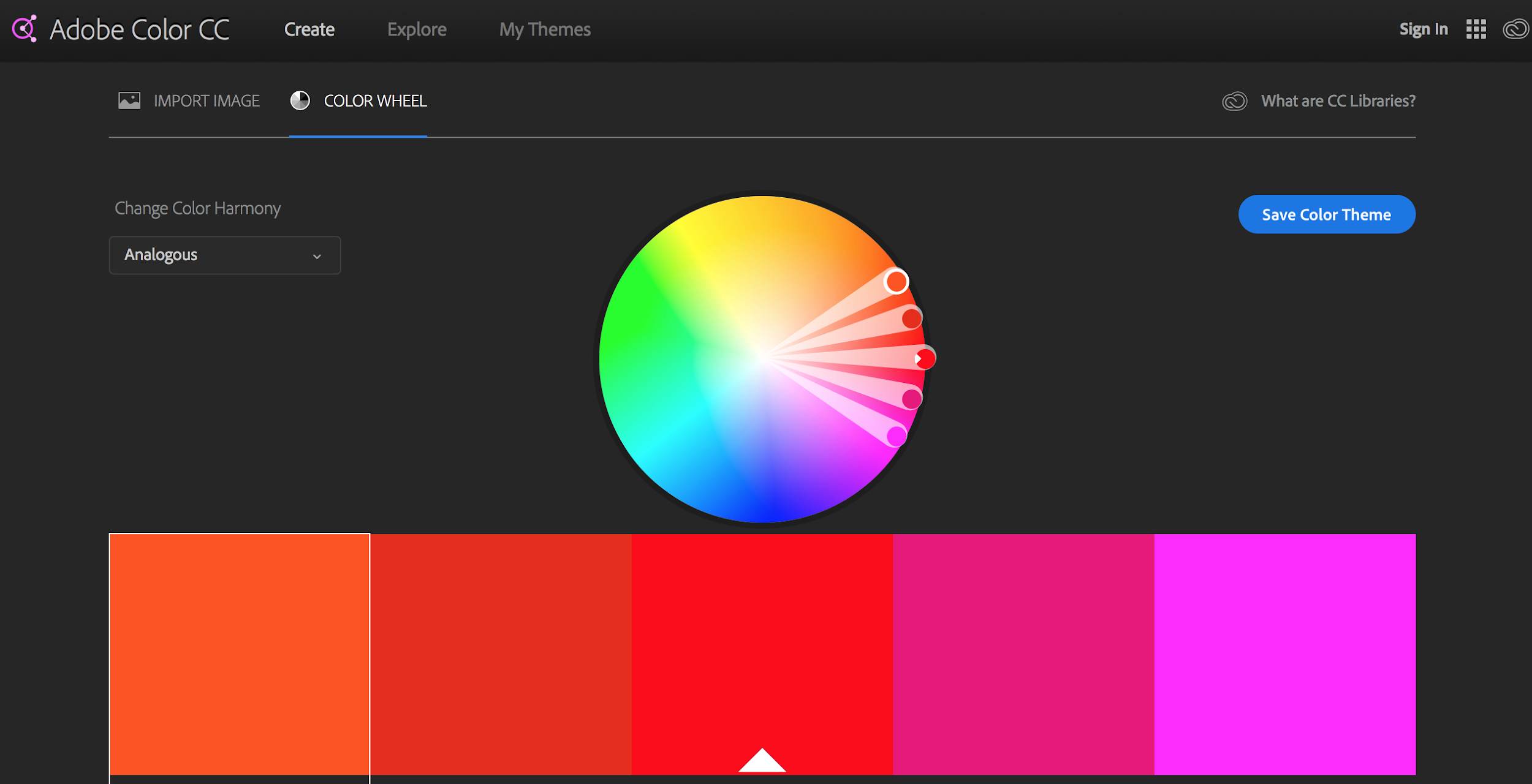This screenshot has height=784, width=1532.
Task: Click the CC Libraries cloud icon
Action: tap(1232, 100)
